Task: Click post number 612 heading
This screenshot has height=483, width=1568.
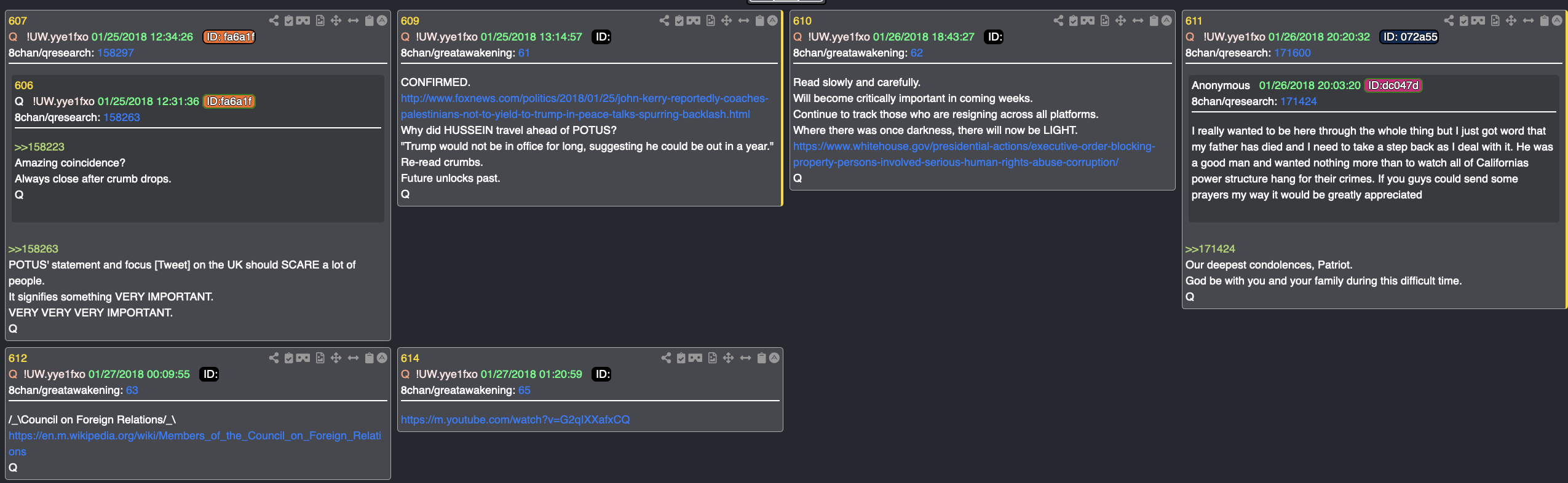Action: click(18, 358)
